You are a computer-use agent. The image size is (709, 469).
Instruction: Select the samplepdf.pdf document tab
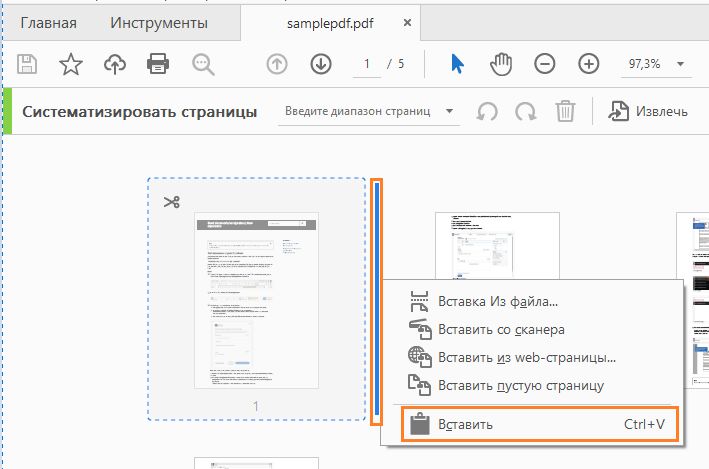click(x=330, y=23)
